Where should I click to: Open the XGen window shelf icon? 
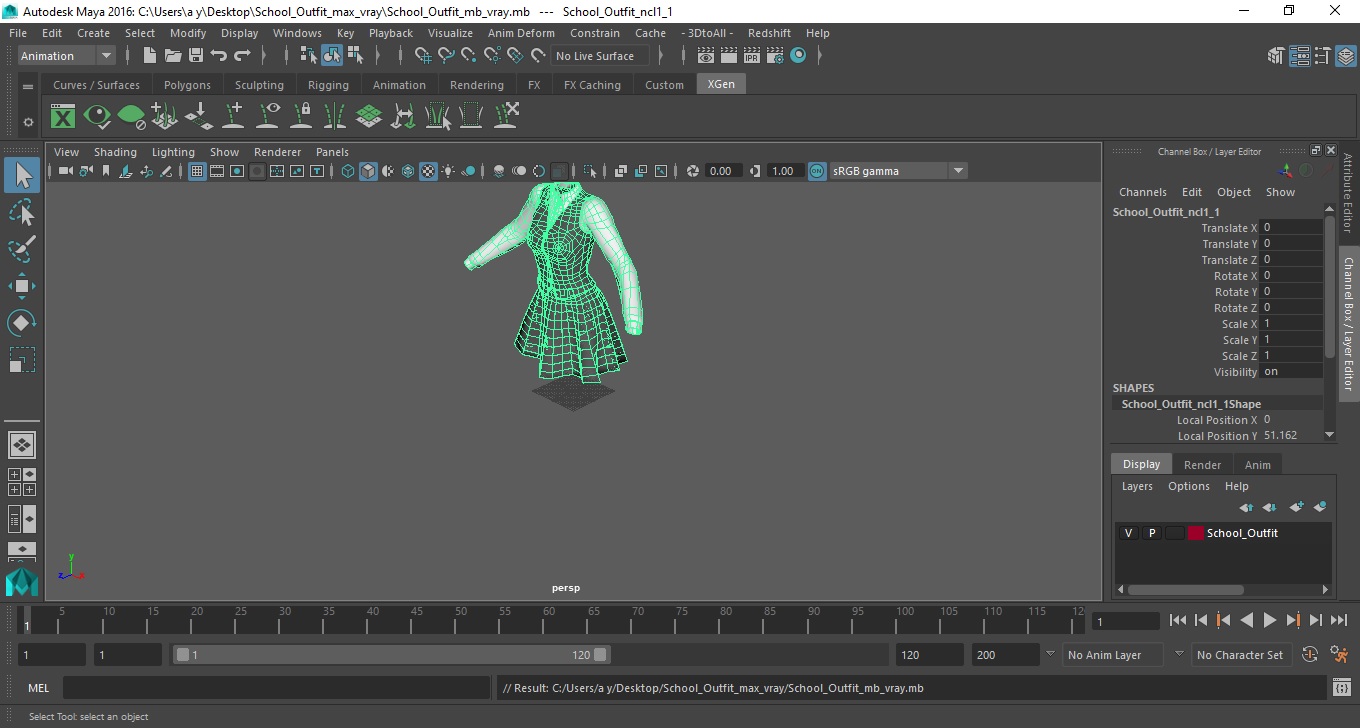63,116
